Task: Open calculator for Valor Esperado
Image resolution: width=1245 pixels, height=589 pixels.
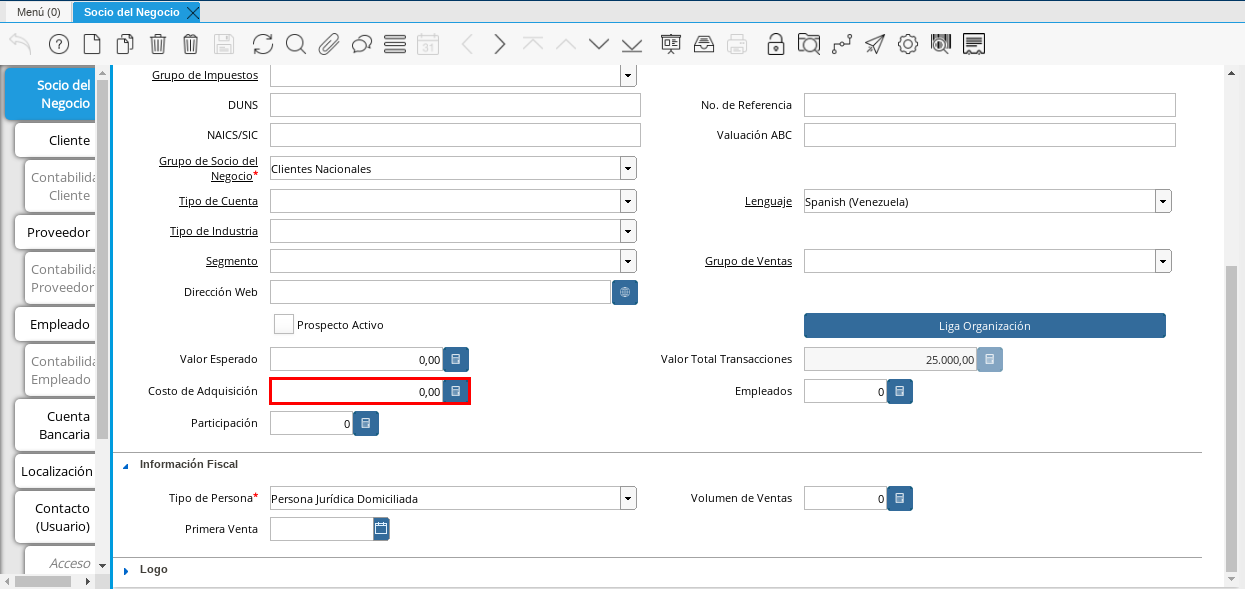Action: click(456, 360)
